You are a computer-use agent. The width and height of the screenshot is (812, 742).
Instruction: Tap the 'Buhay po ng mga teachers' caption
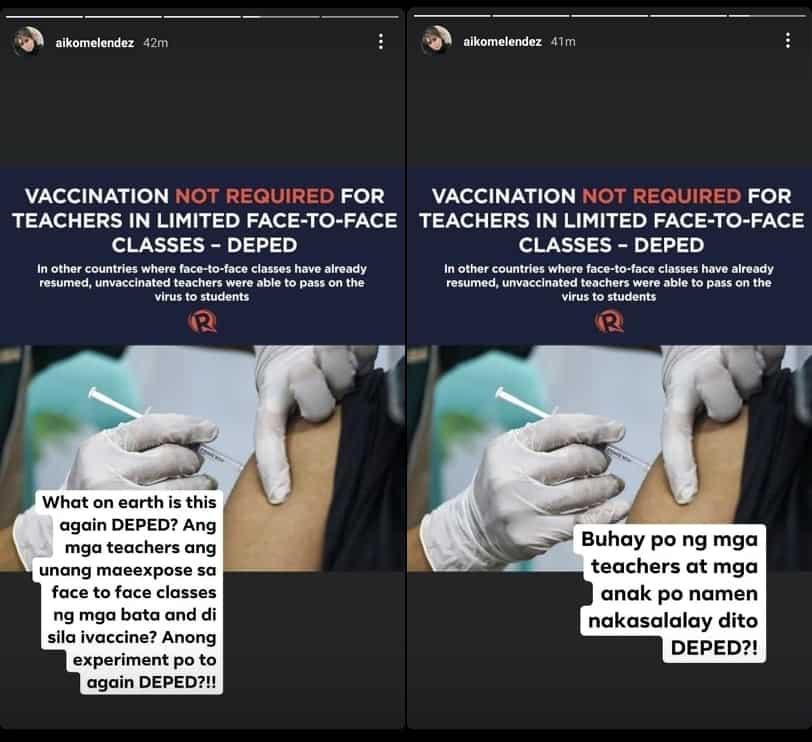point(672,593)
